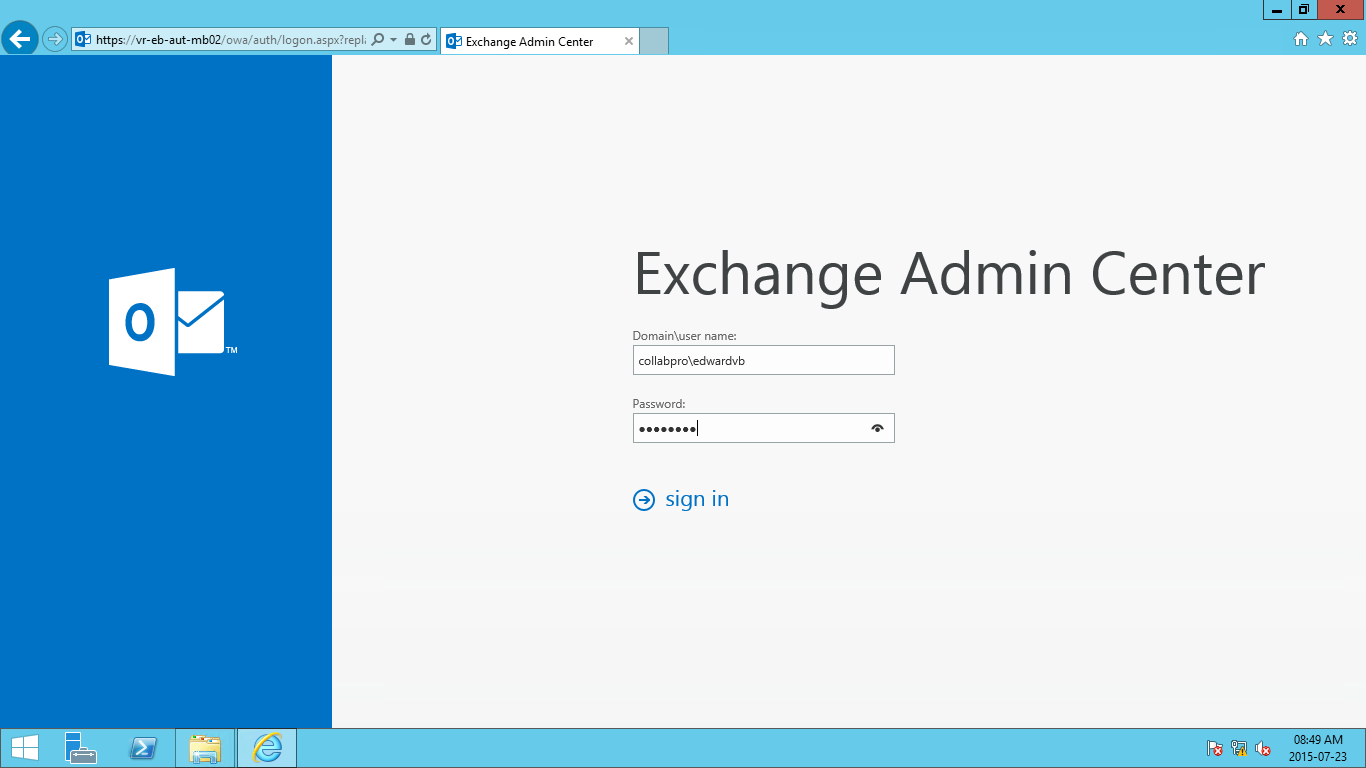Click the 'Password:' label
This screenshot has width=1366, height=768.
[659, 404]
